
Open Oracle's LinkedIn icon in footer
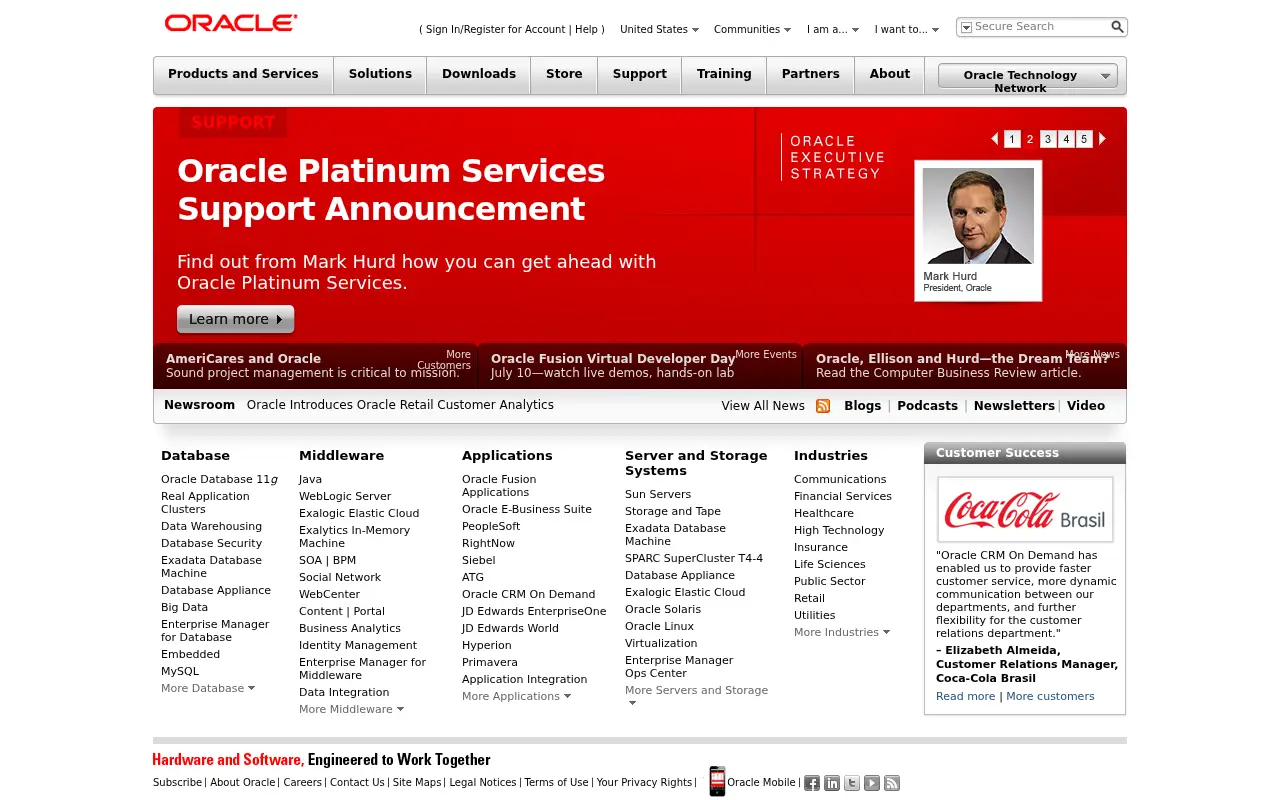coord(832,783)
